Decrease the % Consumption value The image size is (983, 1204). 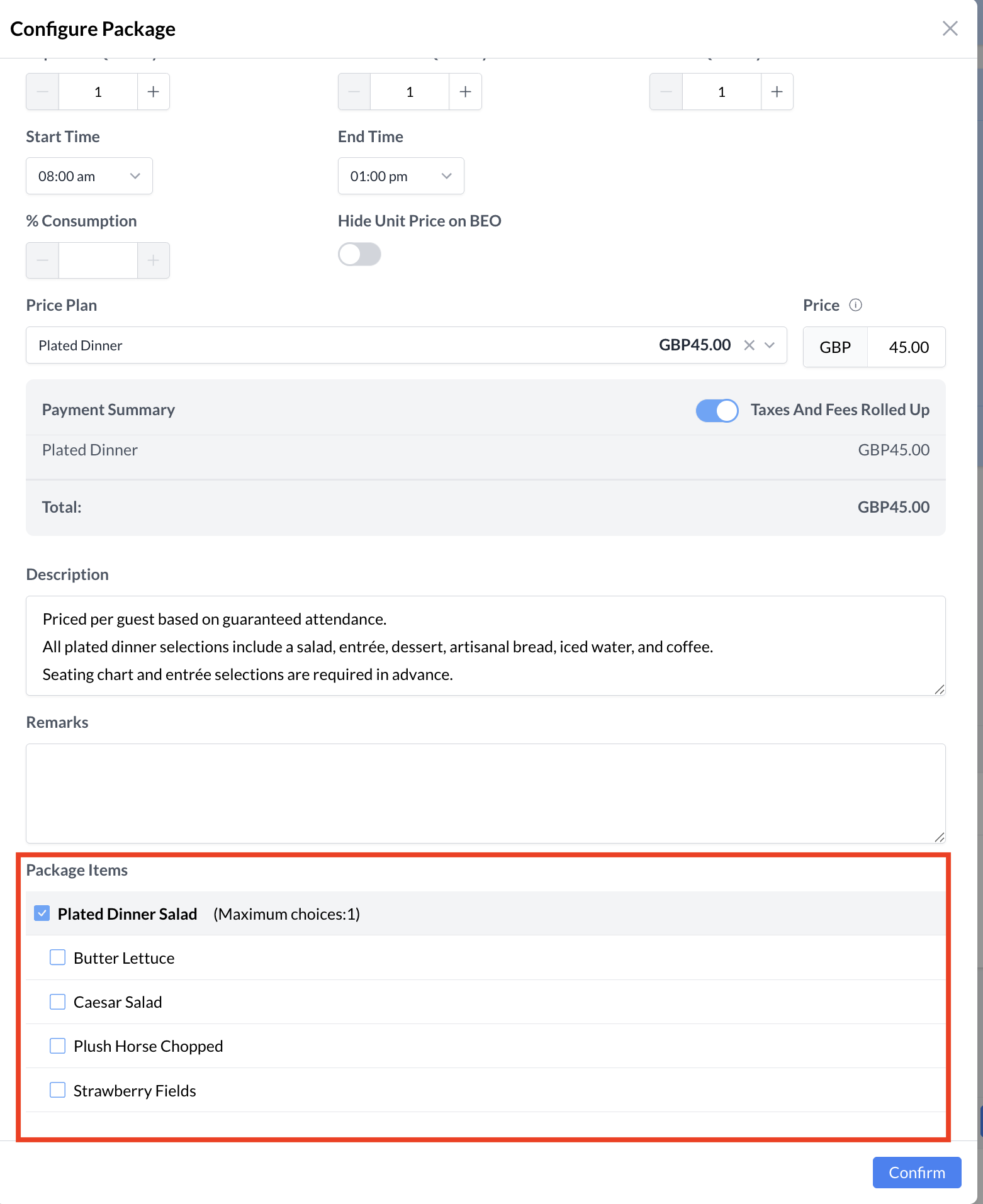(x=43, y=260)
